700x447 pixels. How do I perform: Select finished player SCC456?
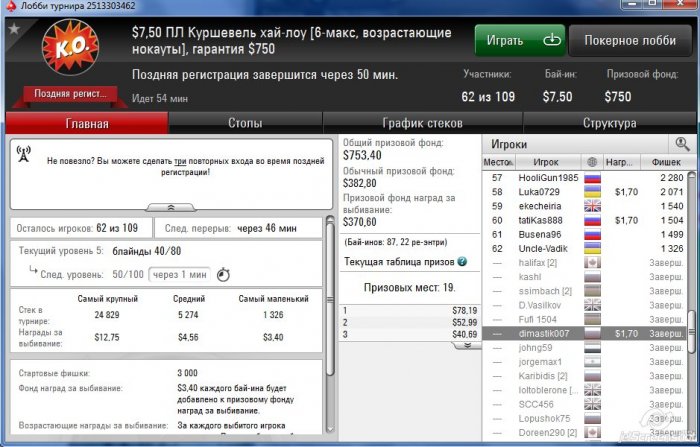584,405
